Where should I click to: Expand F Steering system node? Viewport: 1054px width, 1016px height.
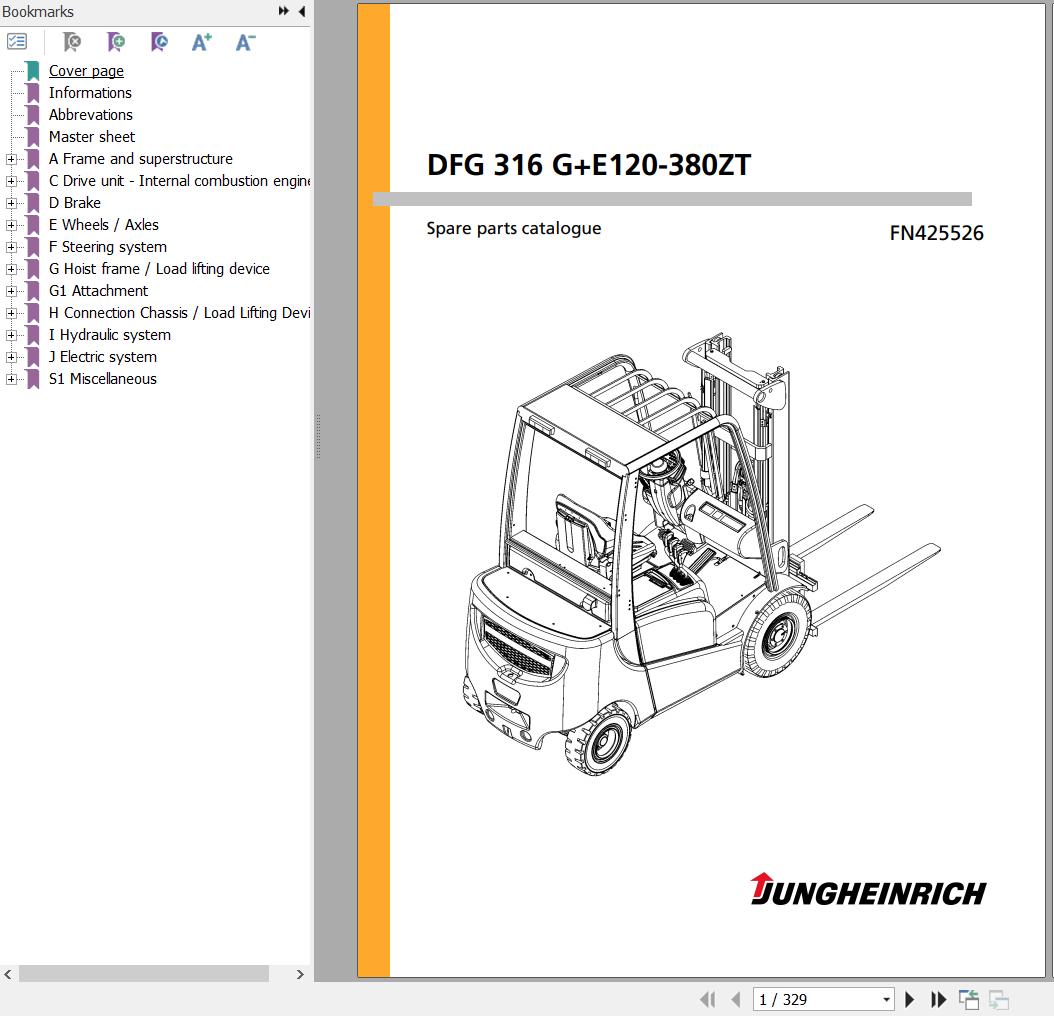pyautogui.click(x=11, y=247)
